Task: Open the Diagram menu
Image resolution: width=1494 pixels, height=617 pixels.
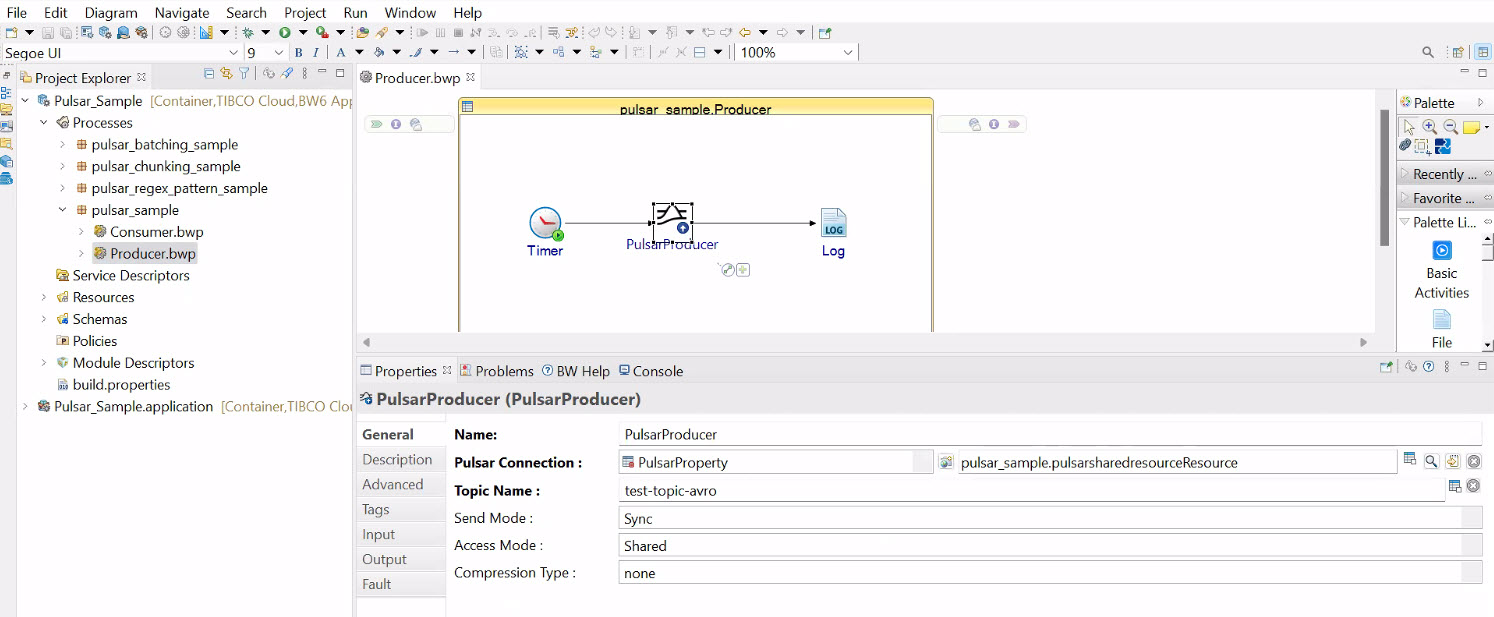Action: 111,13
